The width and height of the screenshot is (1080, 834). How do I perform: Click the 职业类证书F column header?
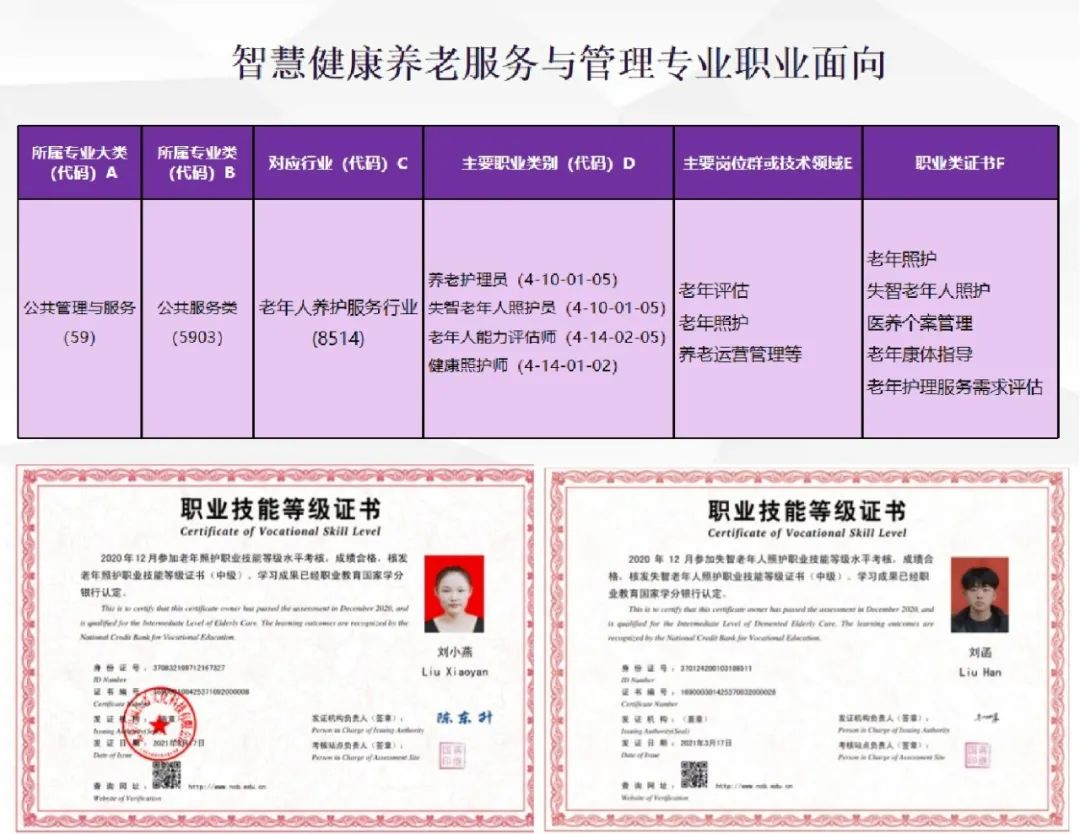click(x=960, y=163)
